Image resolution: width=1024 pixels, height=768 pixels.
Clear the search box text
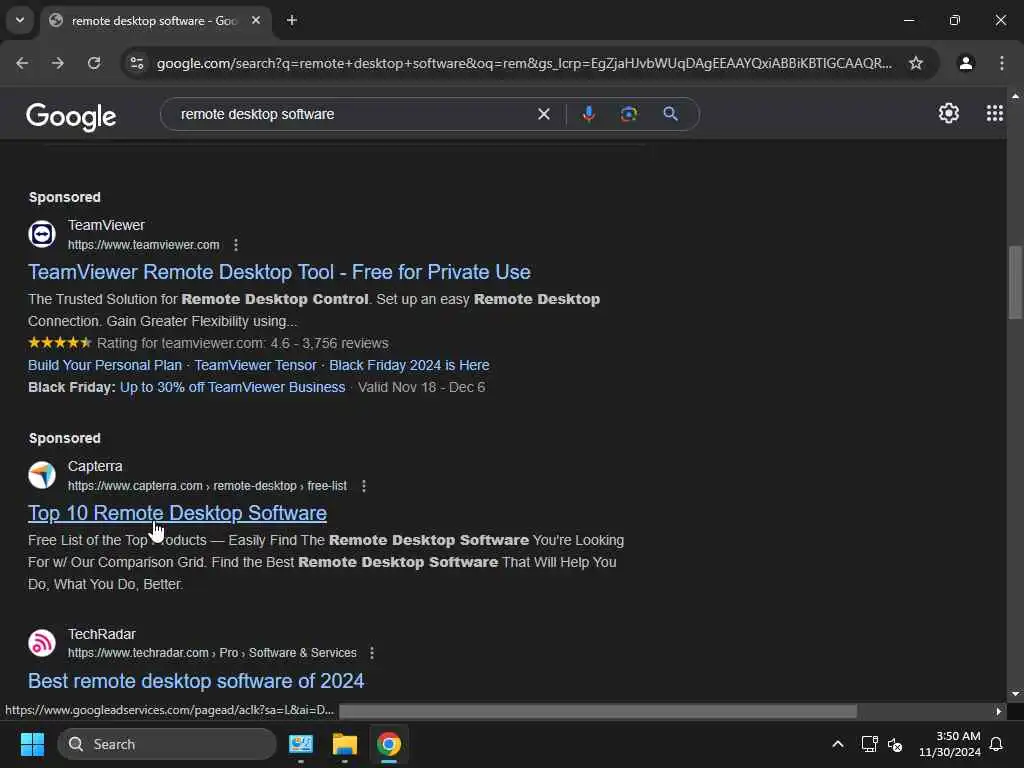point(543,114)
